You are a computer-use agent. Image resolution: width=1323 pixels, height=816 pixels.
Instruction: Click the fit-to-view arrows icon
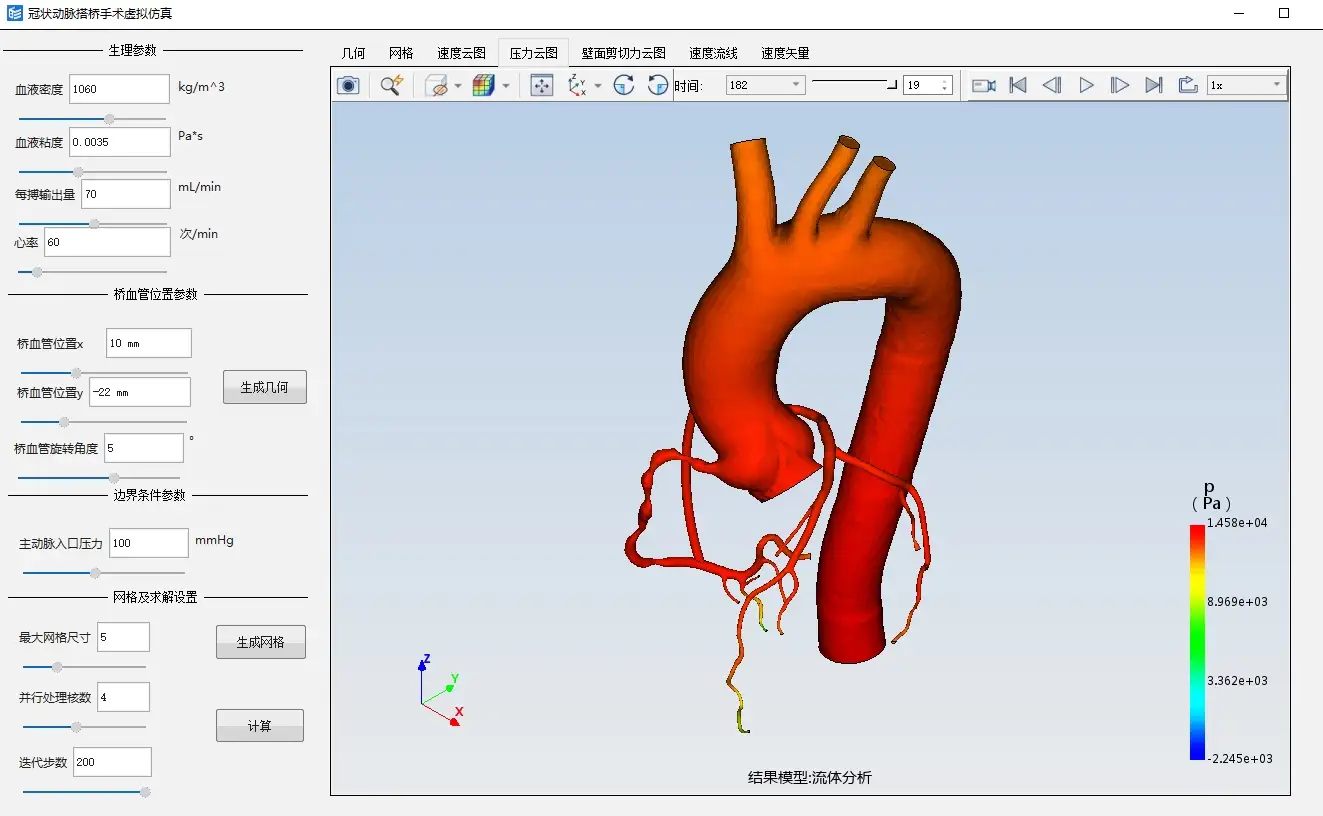[541, 85]
